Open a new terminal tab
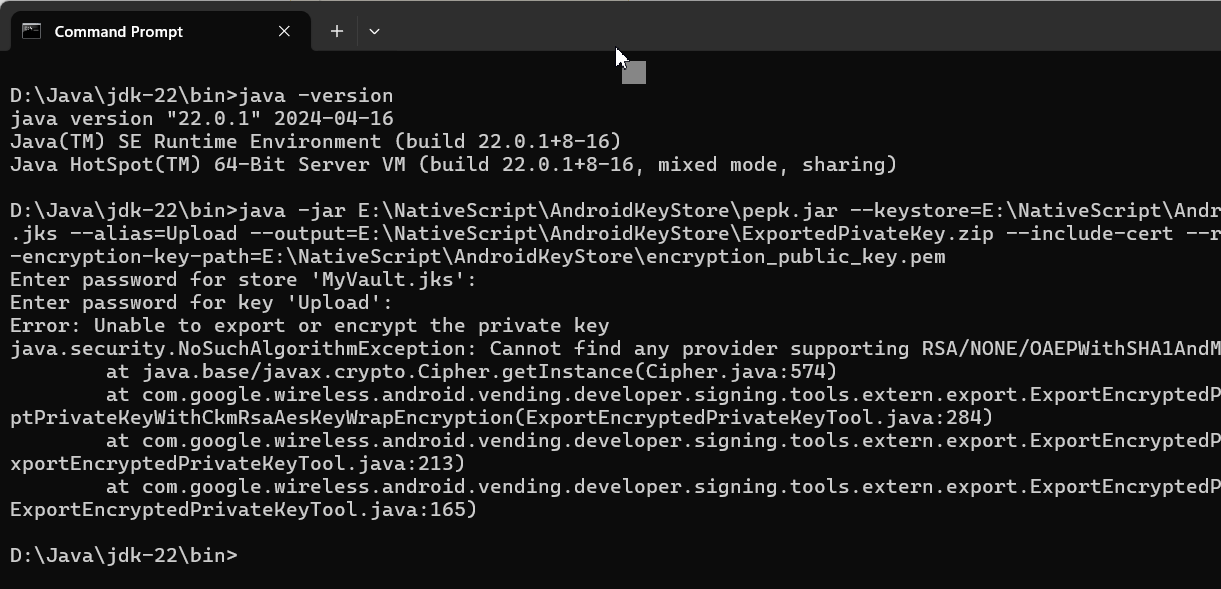 (337, 31)
